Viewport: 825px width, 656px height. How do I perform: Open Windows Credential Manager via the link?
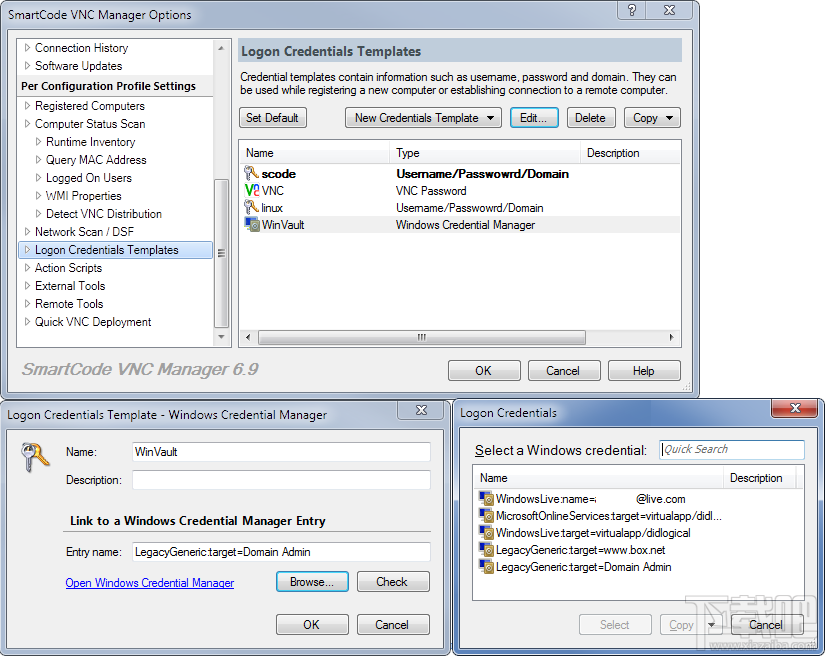point(149,582)
